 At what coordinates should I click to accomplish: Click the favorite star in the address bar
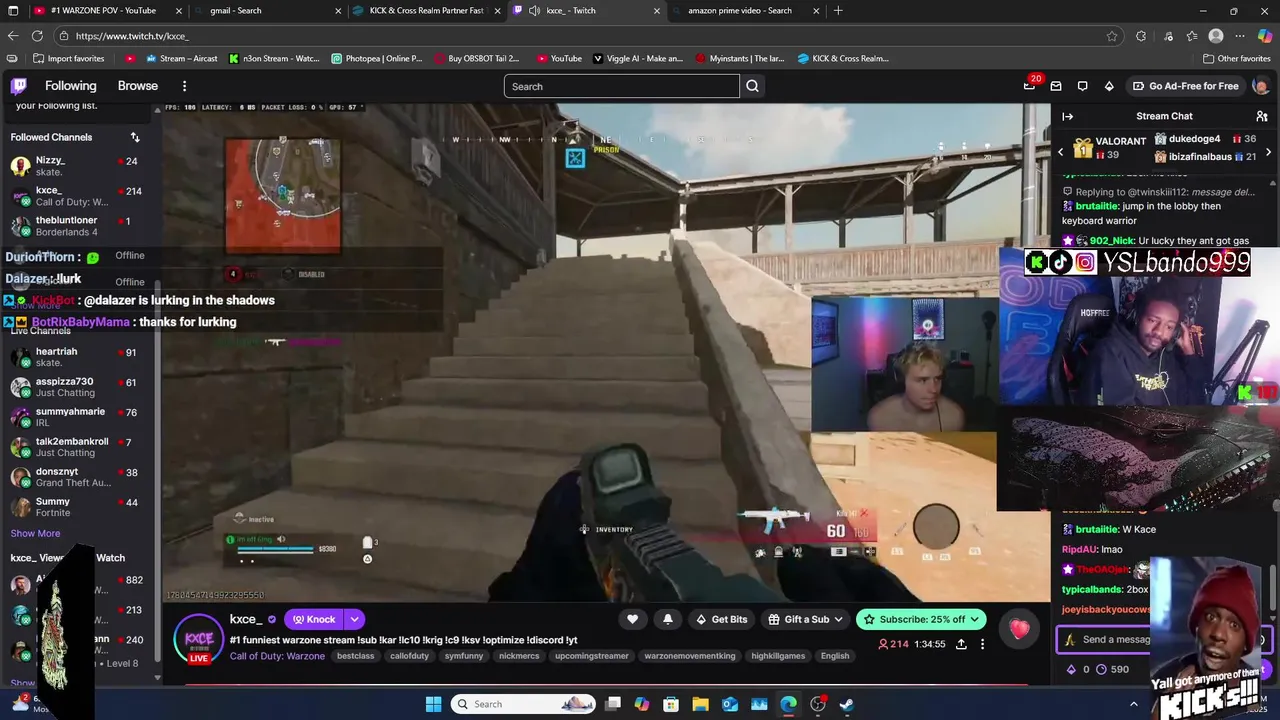click(1112, 36)
